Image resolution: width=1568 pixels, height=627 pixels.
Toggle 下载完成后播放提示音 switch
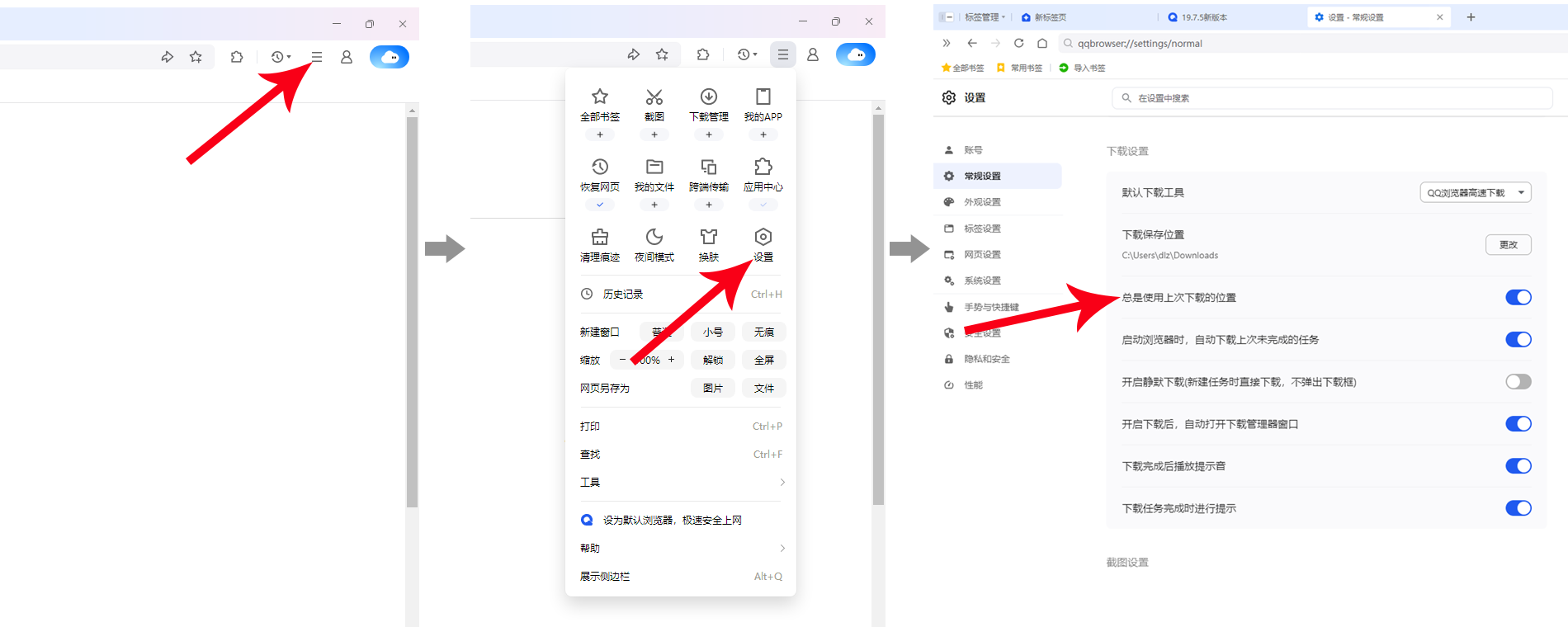click(1518, 465)
